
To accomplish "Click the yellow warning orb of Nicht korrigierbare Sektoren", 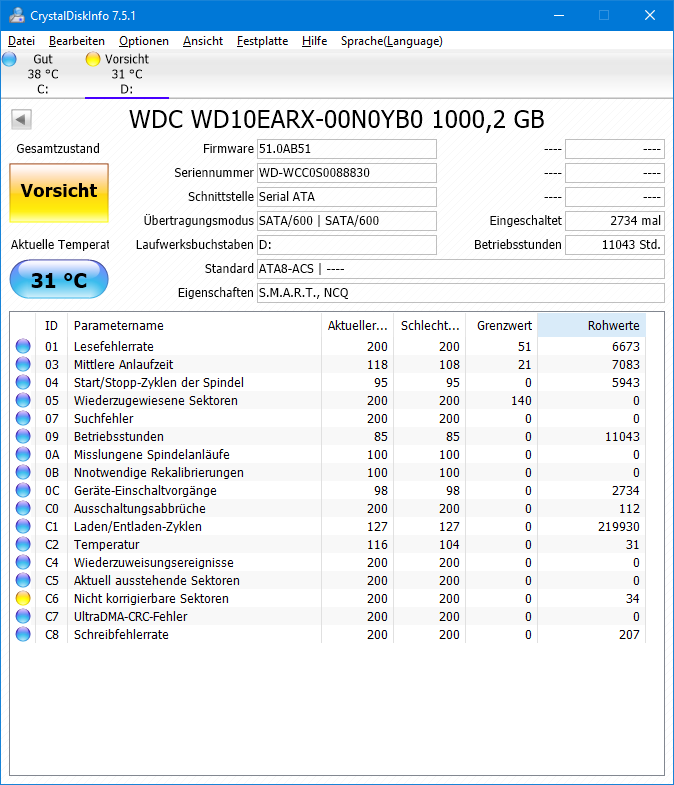I will pos(23,599).
